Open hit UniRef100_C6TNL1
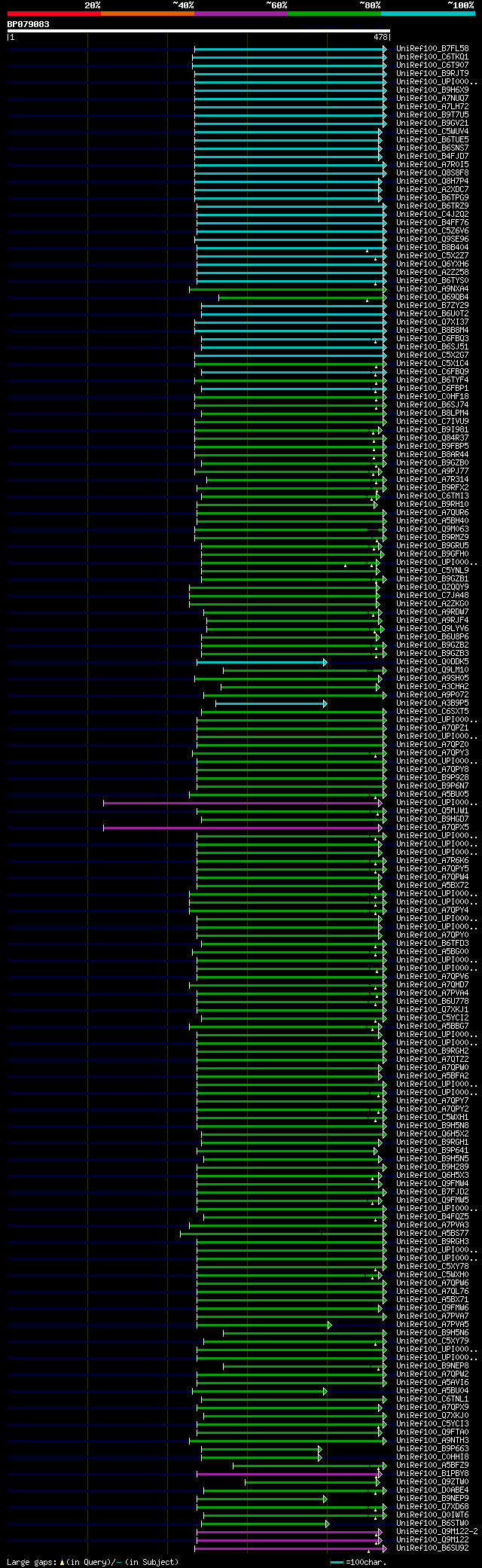 click(432, 1399)
